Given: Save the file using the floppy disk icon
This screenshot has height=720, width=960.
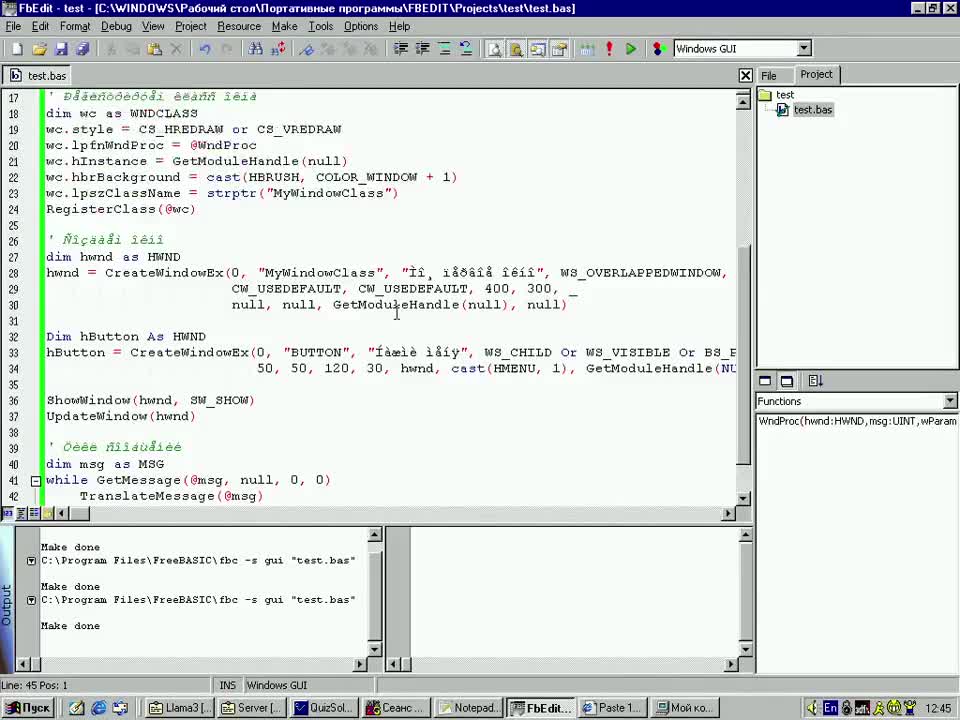Looking at the screenshot, I should [61, 48].
